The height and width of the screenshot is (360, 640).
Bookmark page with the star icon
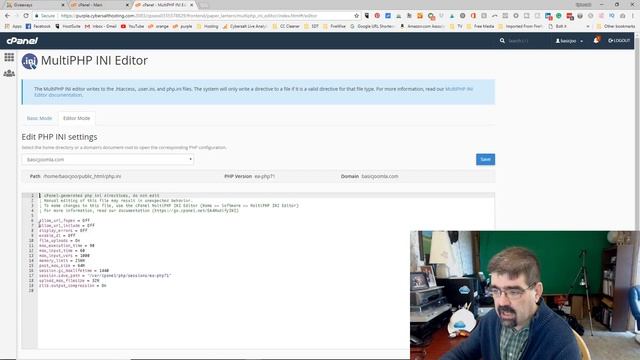[x=356, y=16]
